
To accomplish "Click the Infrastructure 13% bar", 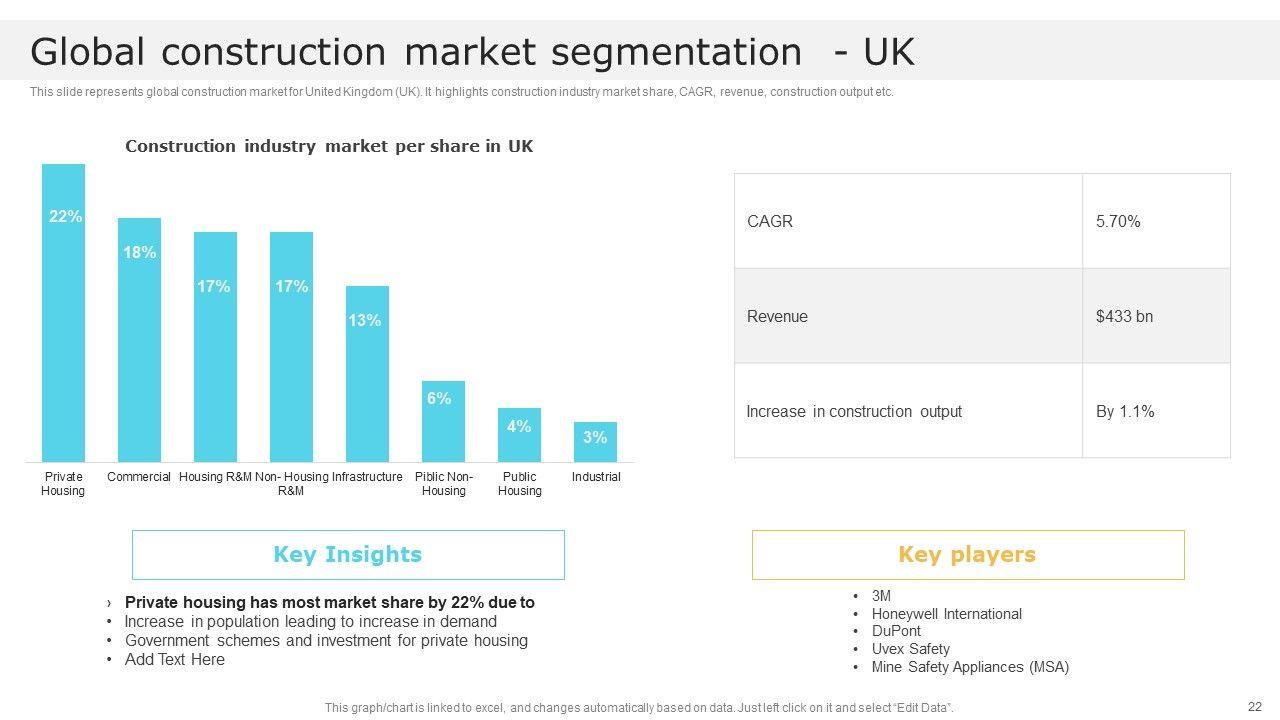I will tap(367, 374).
